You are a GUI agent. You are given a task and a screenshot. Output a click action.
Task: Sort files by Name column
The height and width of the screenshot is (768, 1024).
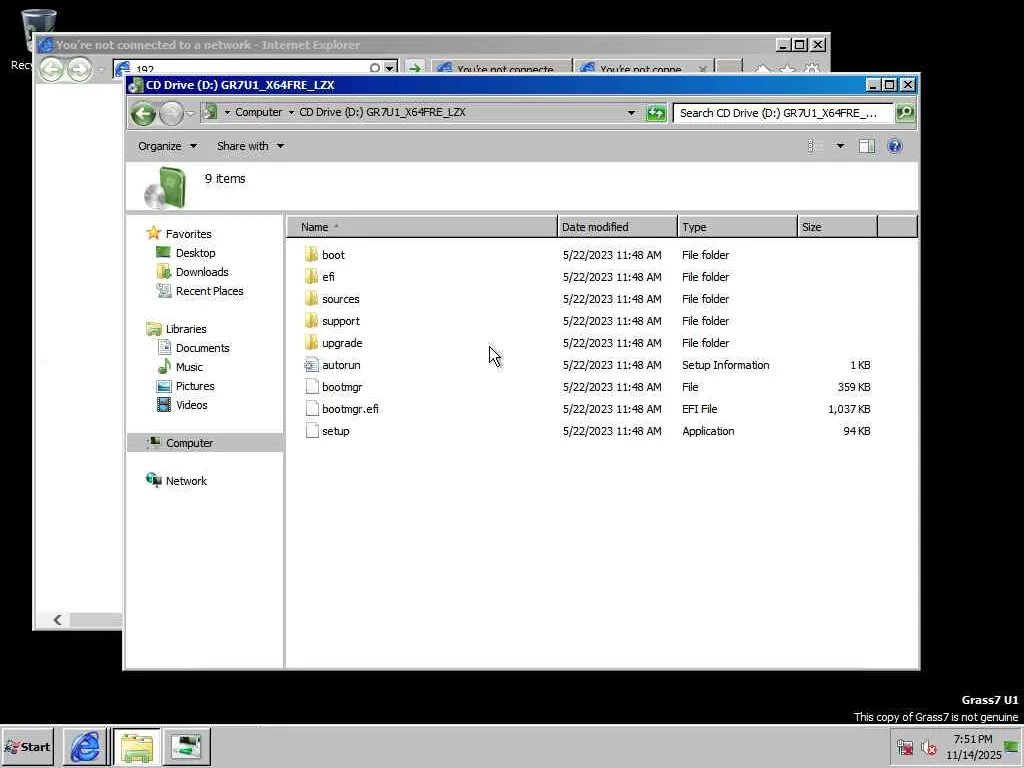[x=422, y=227]
